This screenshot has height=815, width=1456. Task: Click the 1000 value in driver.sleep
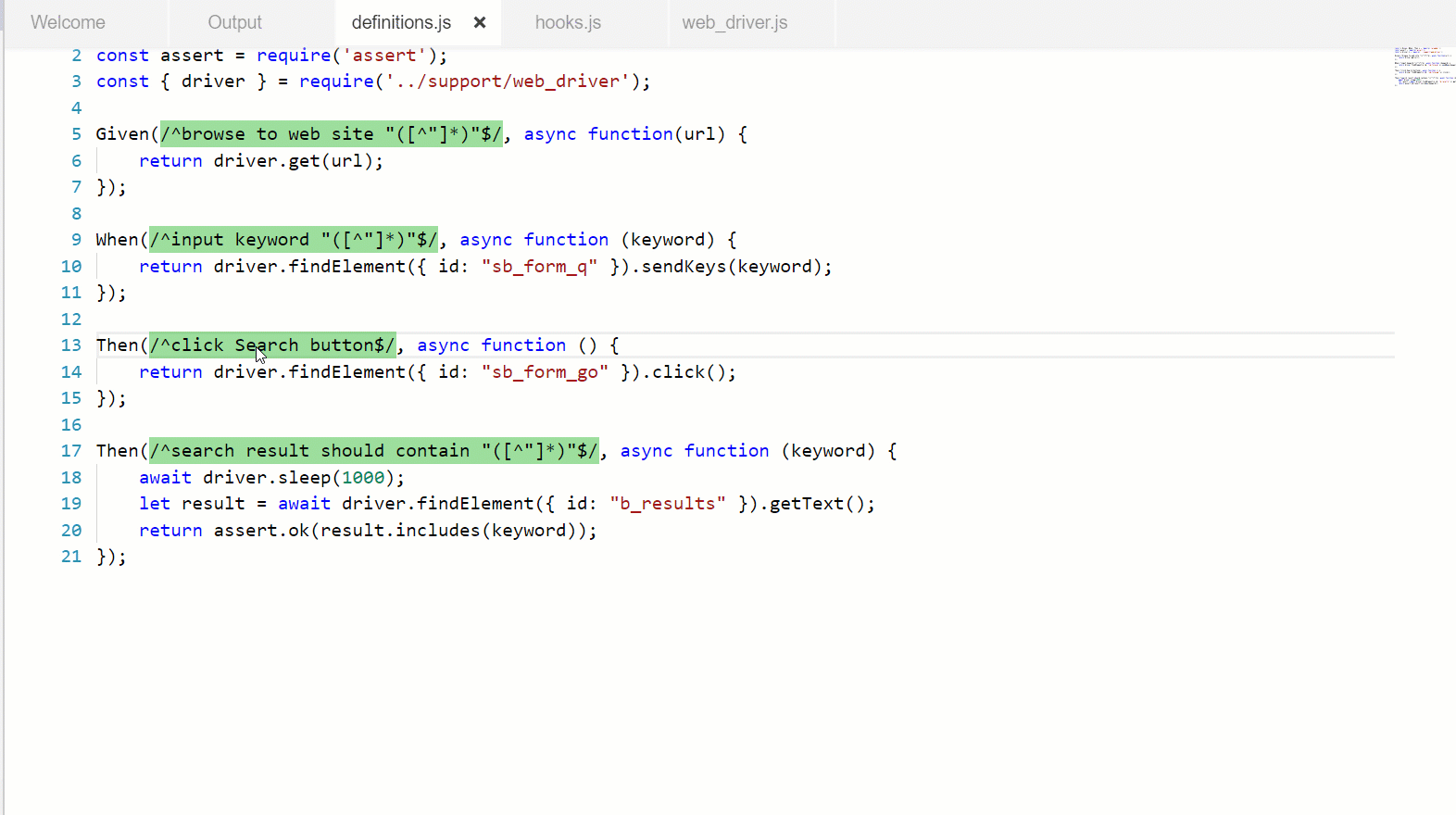363,478
